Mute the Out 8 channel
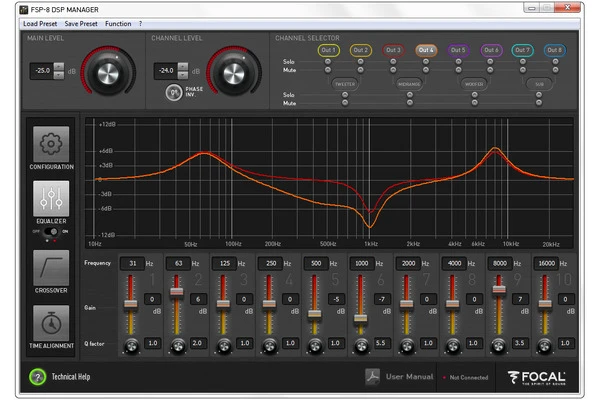This screenshot has width=600, height=400. [555, 70]
